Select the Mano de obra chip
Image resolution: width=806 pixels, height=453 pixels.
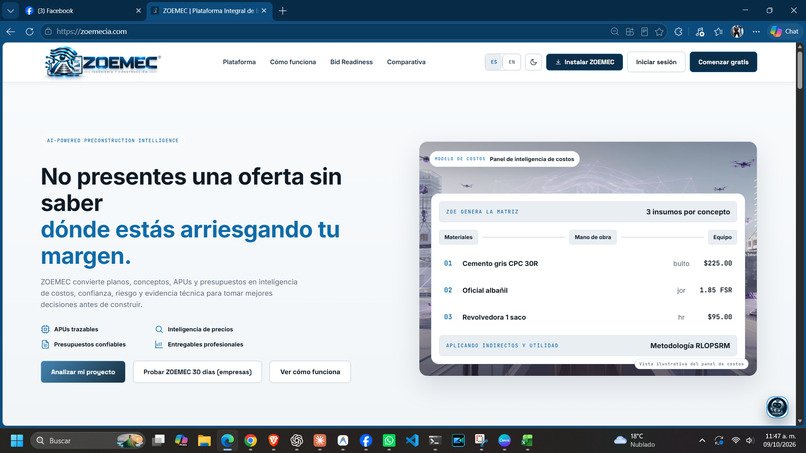[x=593, y=237]
